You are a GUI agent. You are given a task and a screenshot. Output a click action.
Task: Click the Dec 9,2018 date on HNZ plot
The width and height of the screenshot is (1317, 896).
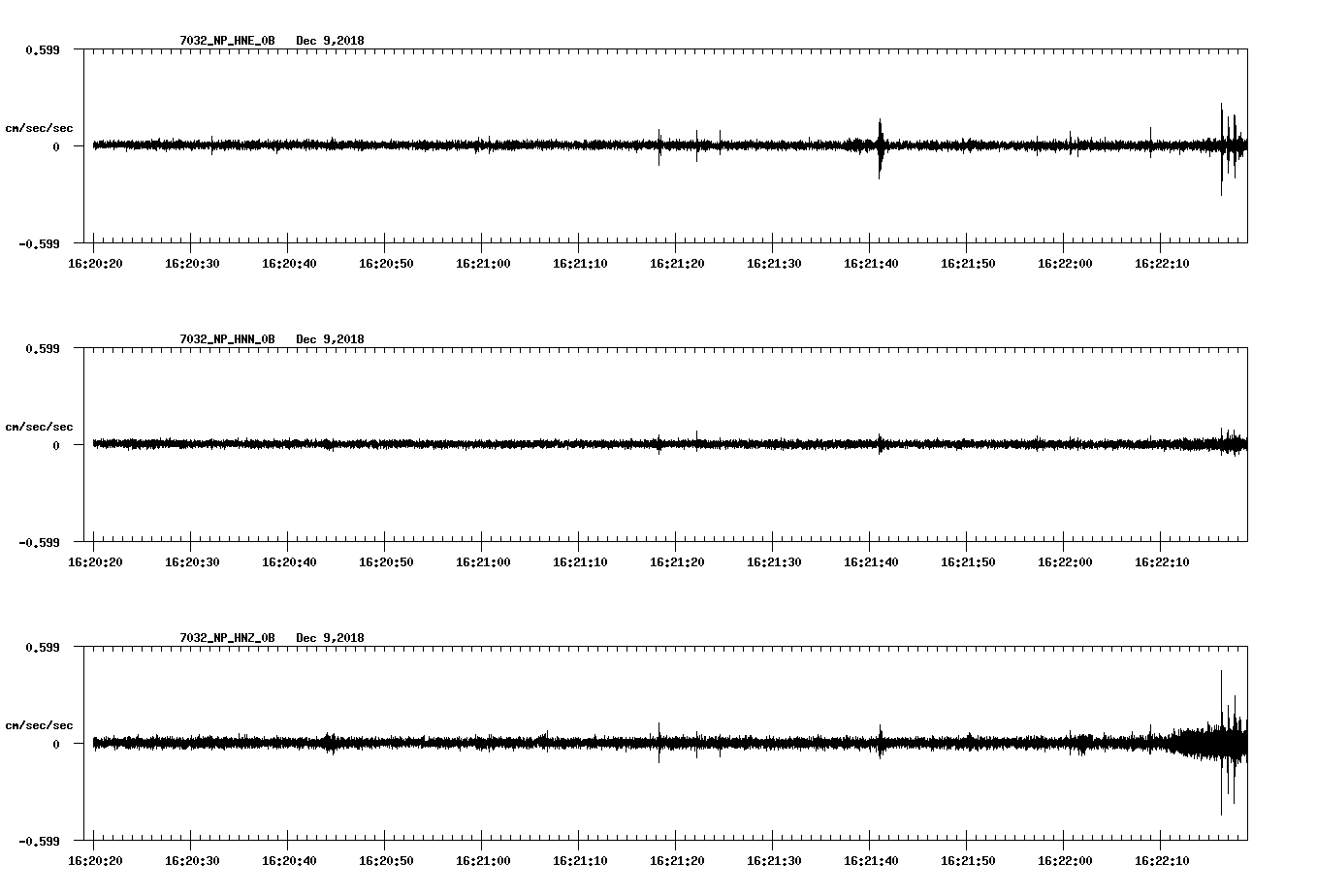pyautogui.click(x=331, y=638)
